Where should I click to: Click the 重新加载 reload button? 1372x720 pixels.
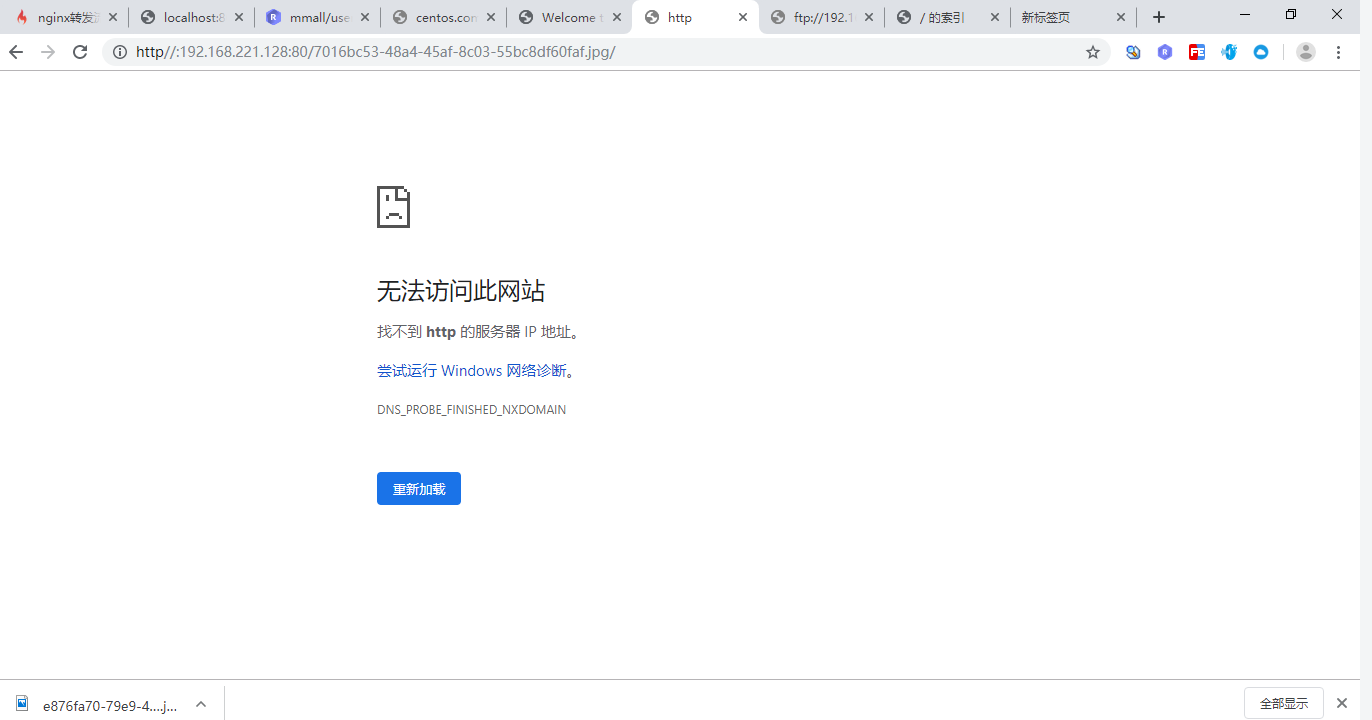pos(419,489)
